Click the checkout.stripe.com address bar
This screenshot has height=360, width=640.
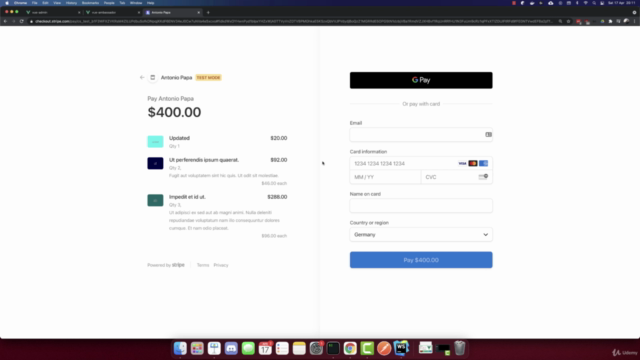click(292, 21)
